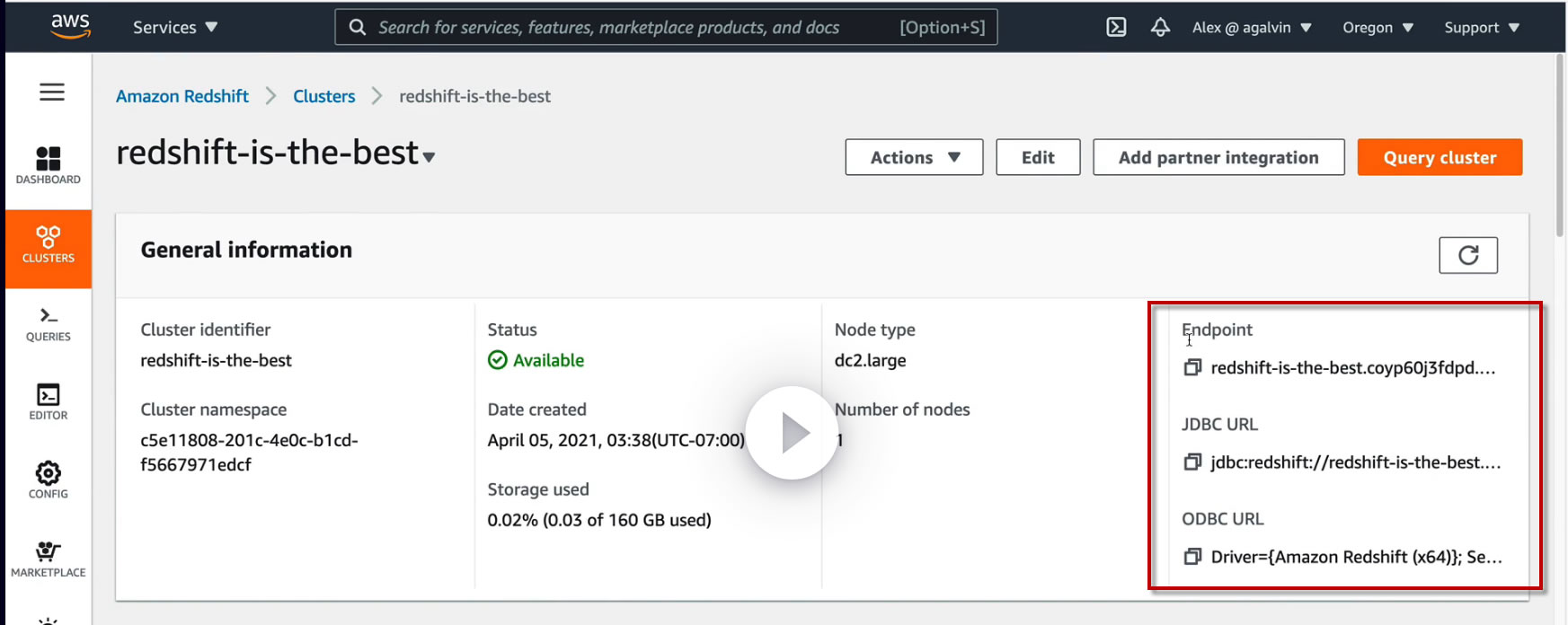Open the AWS CloudShell icon
Screen dimensions: 1568x625
click(1116, 27)
